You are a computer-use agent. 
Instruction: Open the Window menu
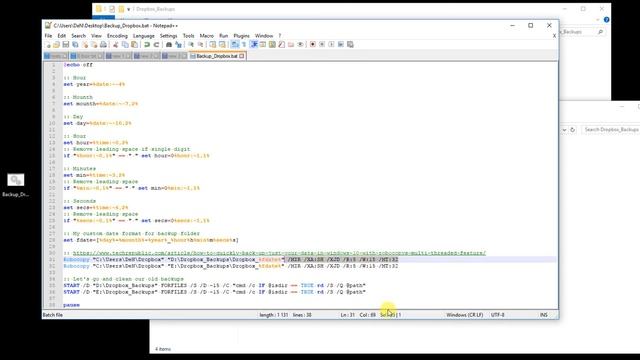pyautogui.click(x=264, y=36)
